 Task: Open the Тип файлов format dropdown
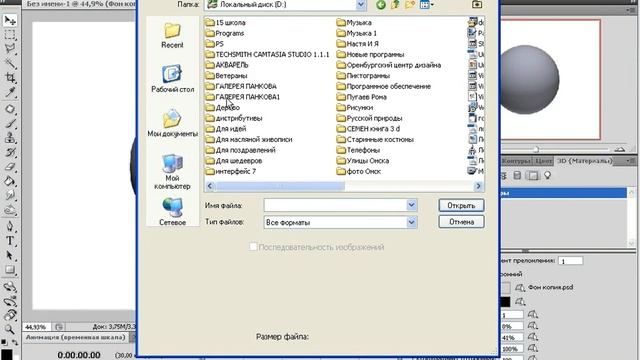point(411,222)
